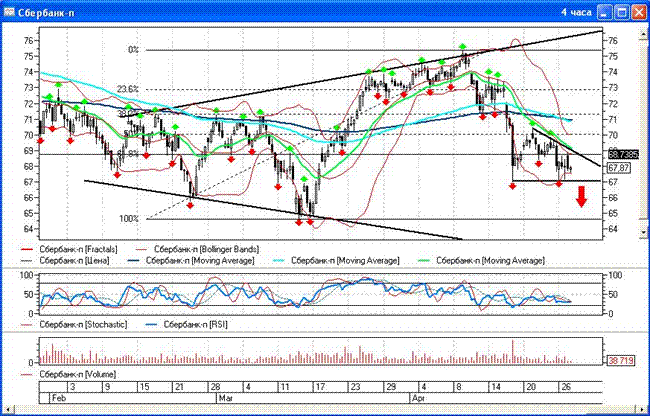This screenshot has height=416, width=650.
Task: Click the Mar month label on timeline
Action: coord(226,398)
